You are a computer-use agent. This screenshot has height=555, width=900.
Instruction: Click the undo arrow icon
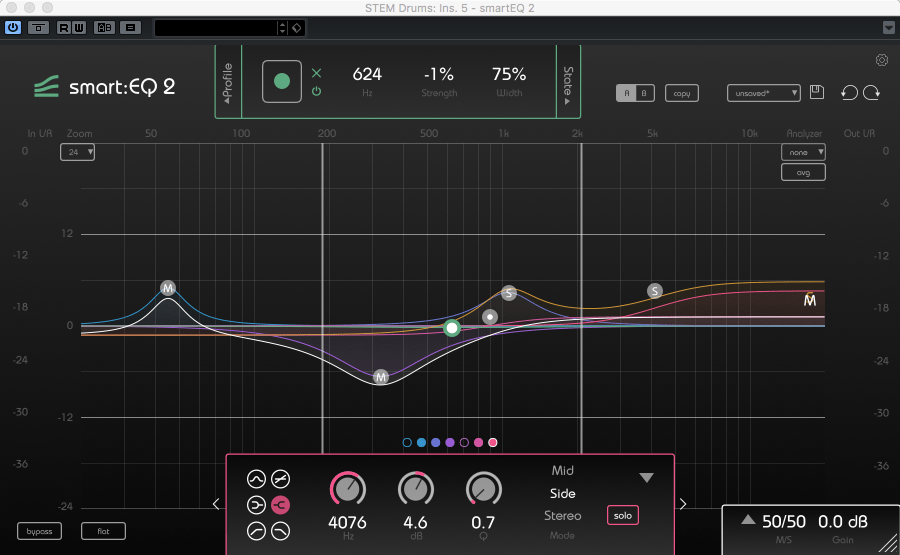pyautogui.click(x=849, y=92)
